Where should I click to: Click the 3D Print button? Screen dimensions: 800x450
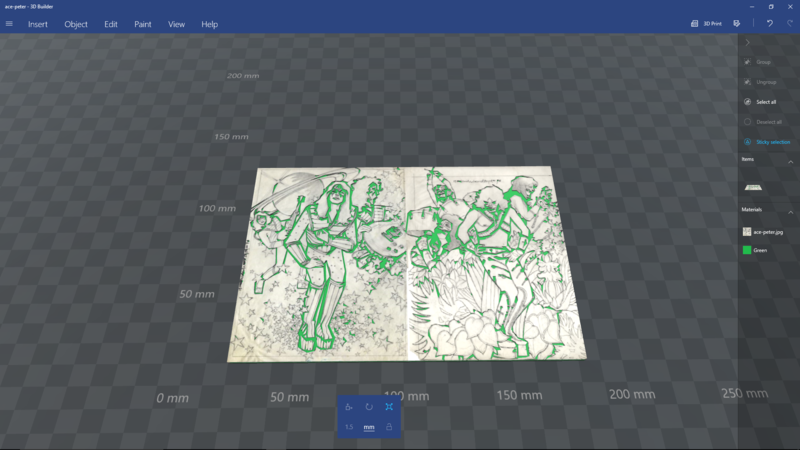705,24
